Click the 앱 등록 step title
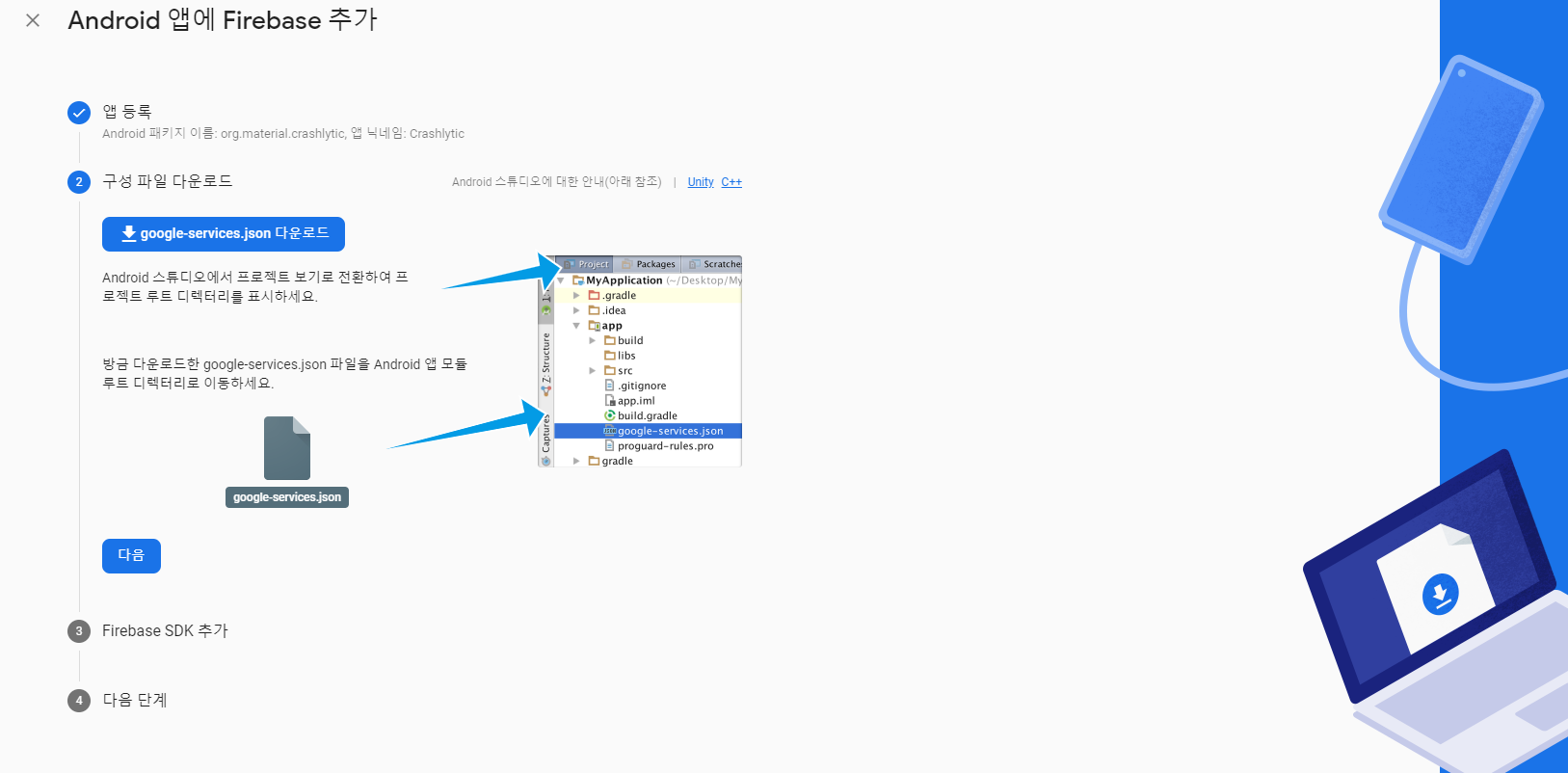This screenshot has height=773, width=1568. (127, 112)
